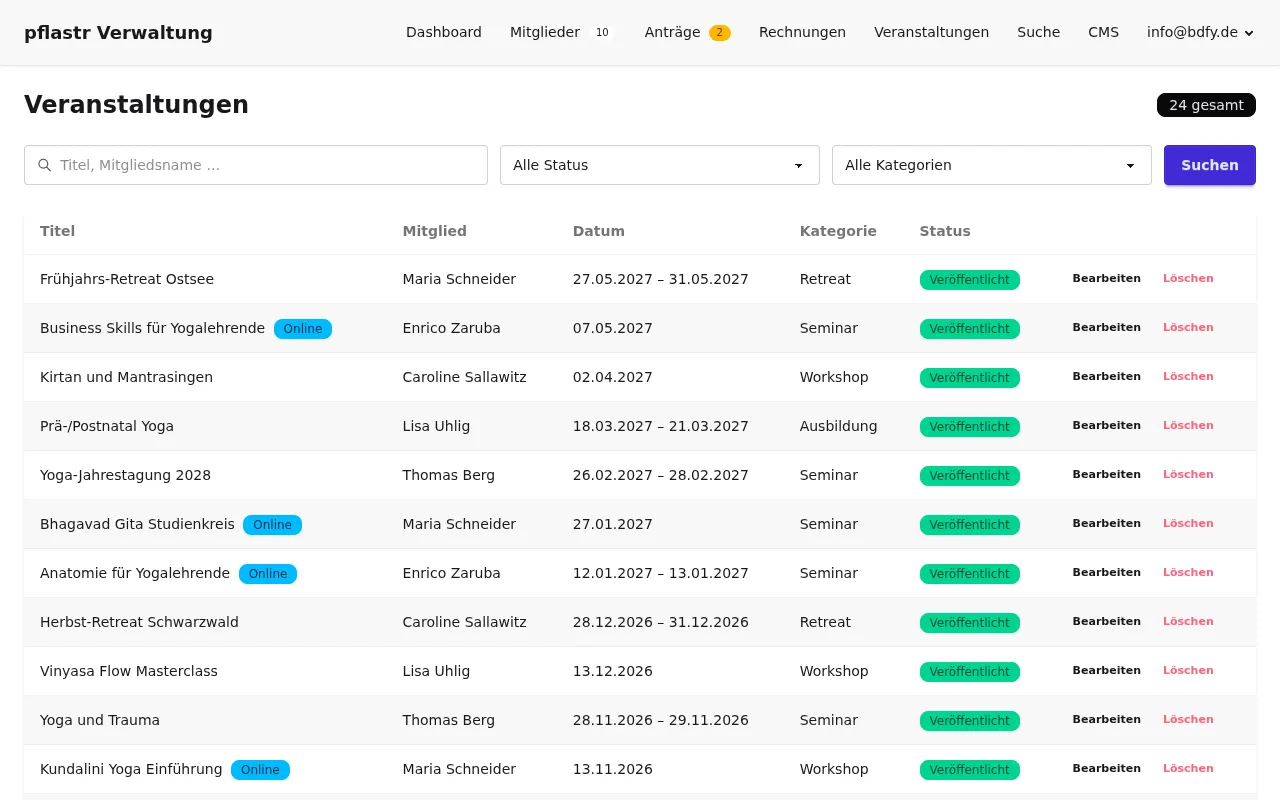The height and width of the screenshot is (800, 1280).
Task: Open the Rechnungen menu item
Action: (x=802, y=32)
